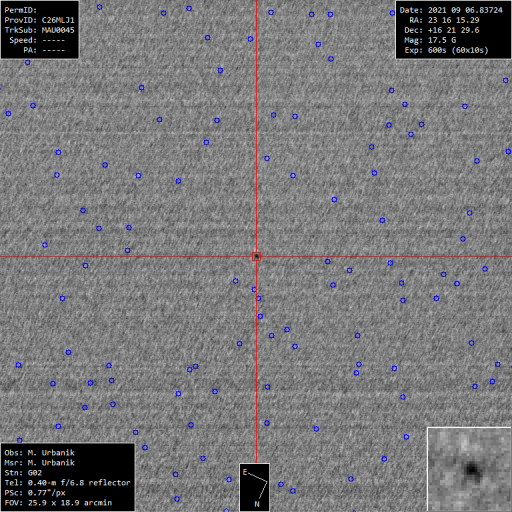Click the PA value dashes
The width and height of the screenshot is (512, 512).
click(x=54, y=50)
